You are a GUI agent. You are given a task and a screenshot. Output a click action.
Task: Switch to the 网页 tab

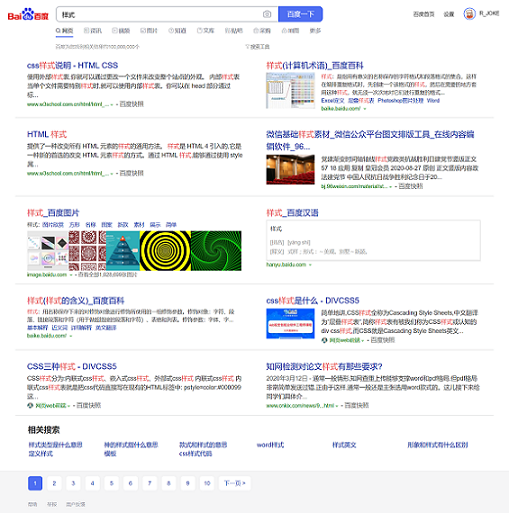tap(64, 31)
